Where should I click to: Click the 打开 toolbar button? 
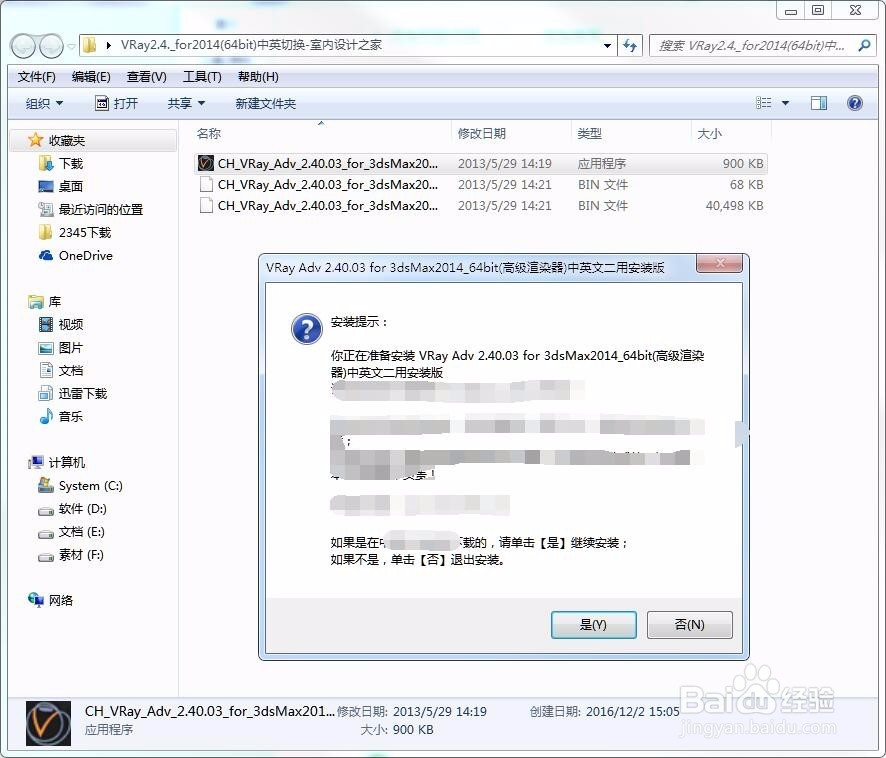pos(117,103)
